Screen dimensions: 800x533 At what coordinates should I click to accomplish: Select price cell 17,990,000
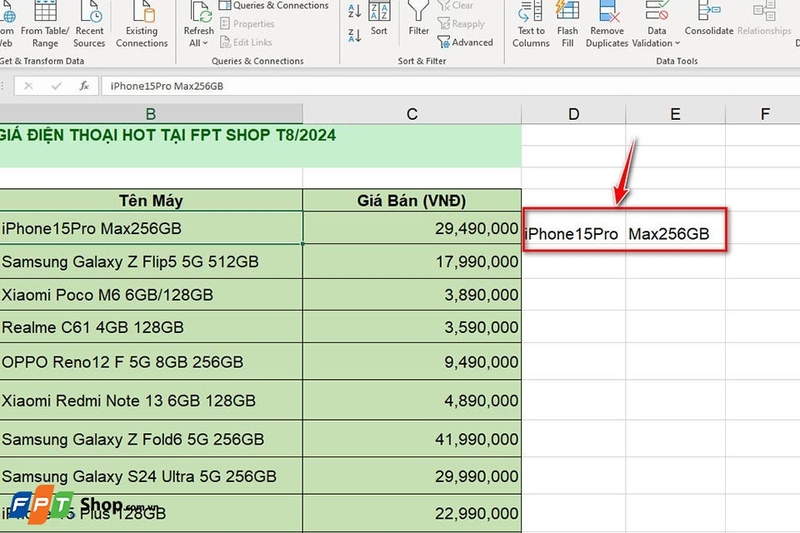(412, 261)
